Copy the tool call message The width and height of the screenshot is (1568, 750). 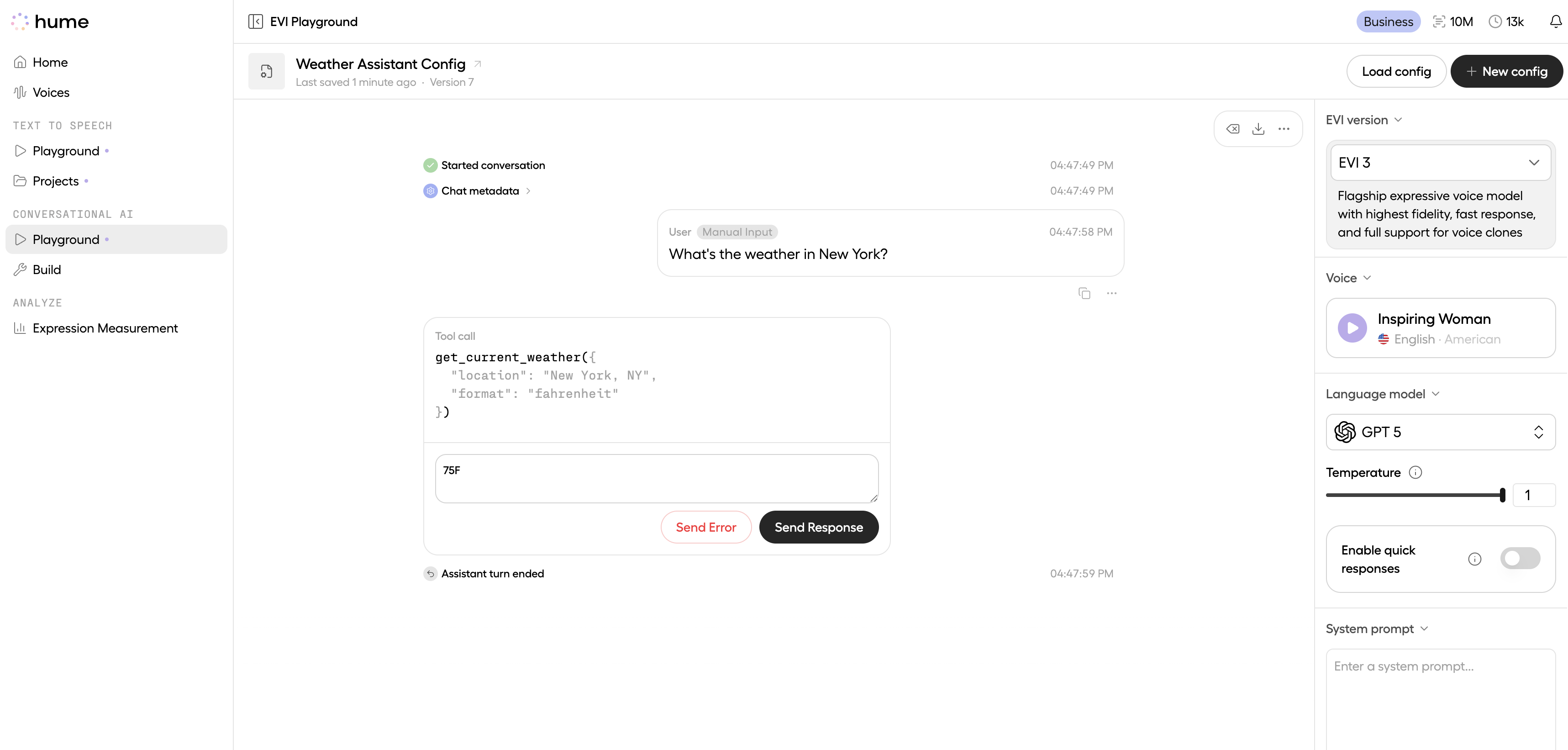click(x=1085, y=293)
